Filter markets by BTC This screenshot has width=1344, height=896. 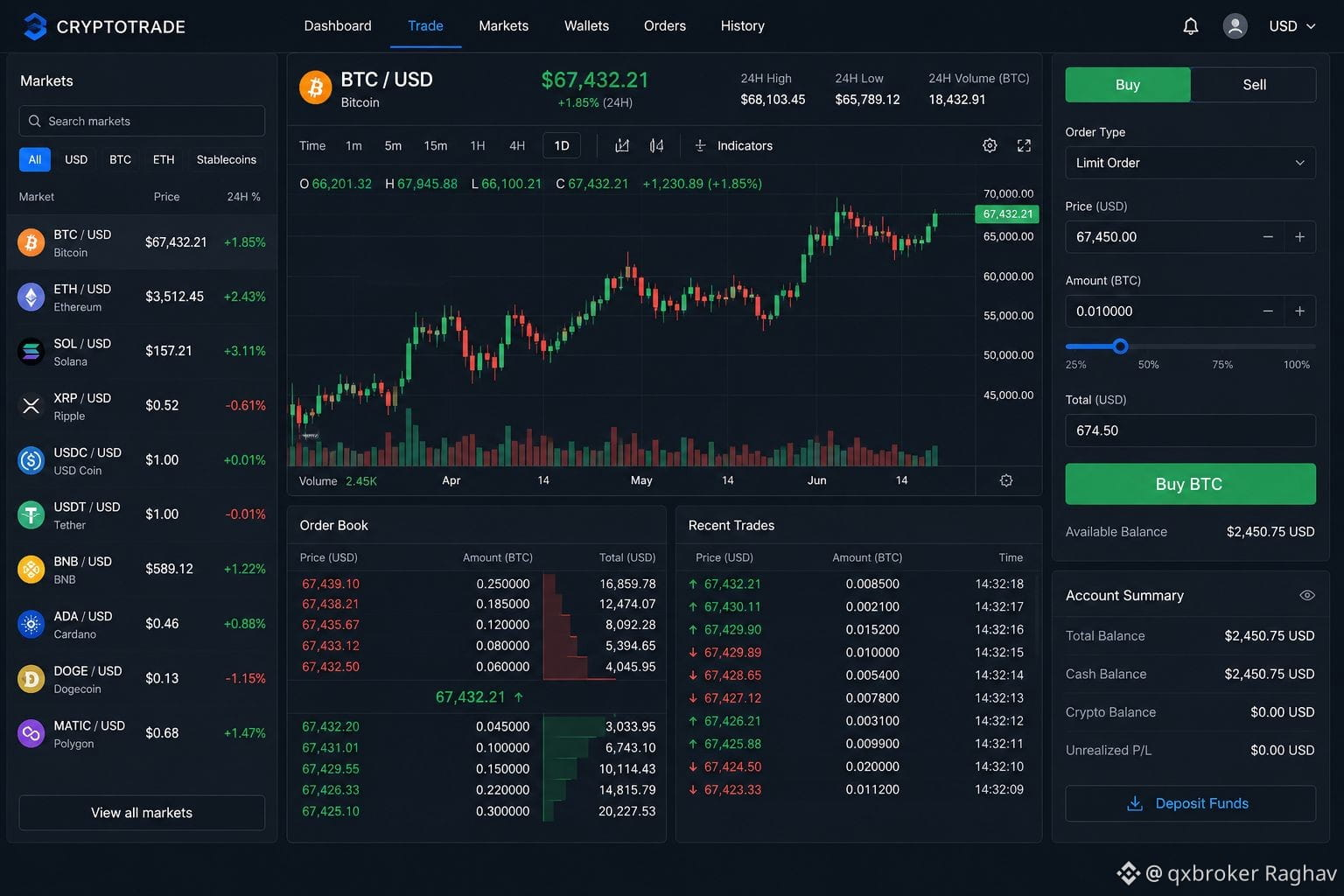click(120, 159)
